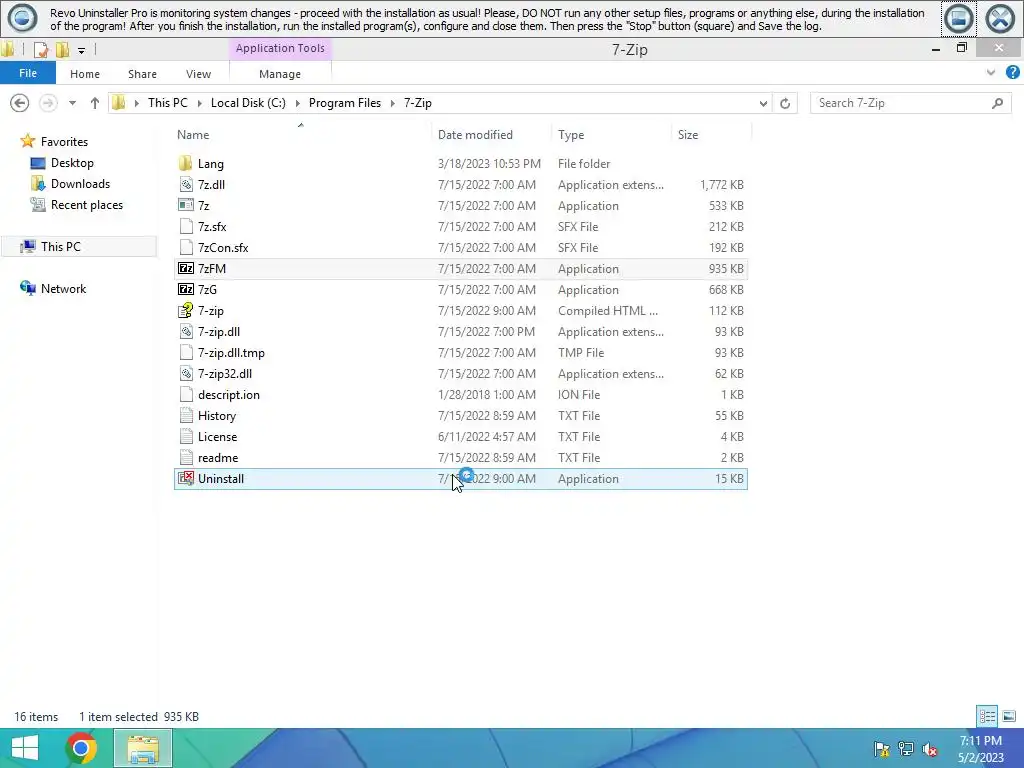Switch to the View ribbon tab
The image size is (1024, 768).
tap(199, 74)
